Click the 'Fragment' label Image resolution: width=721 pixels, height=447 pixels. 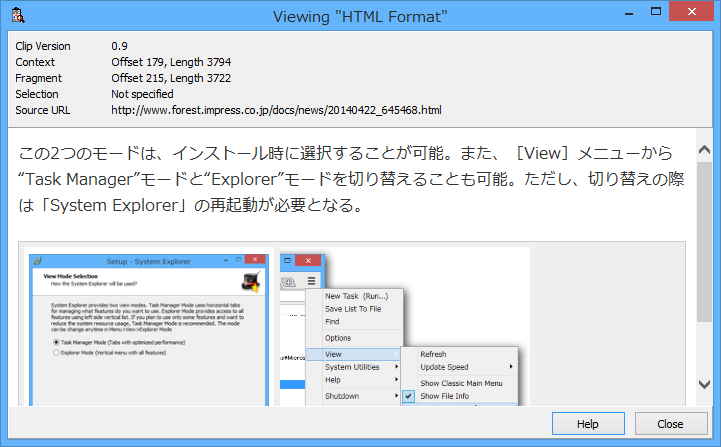[39, 78]
